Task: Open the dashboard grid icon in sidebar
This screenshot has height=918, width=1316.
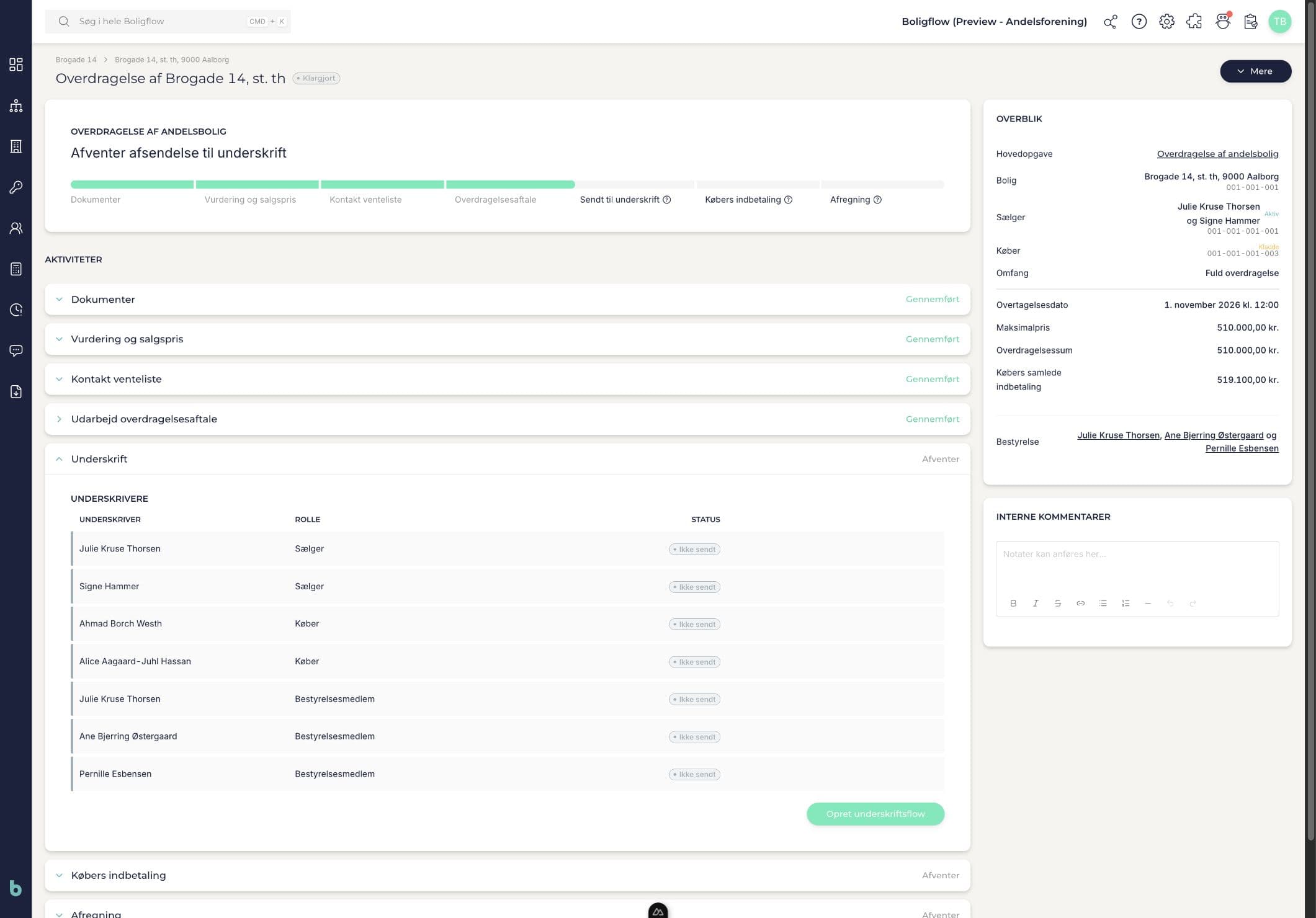Action: tap(16, 65)
